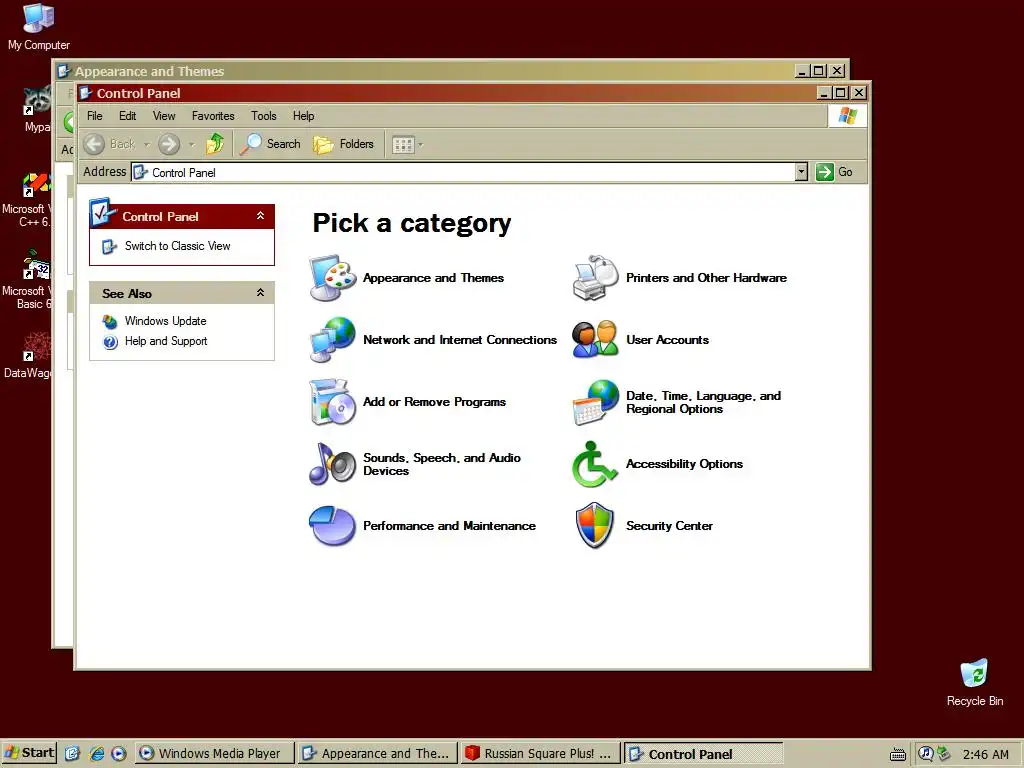The height and width of the screenshot is (768, 1024).
Task: Click the Forward arrow toolbar button
Action: pos(169,144)
